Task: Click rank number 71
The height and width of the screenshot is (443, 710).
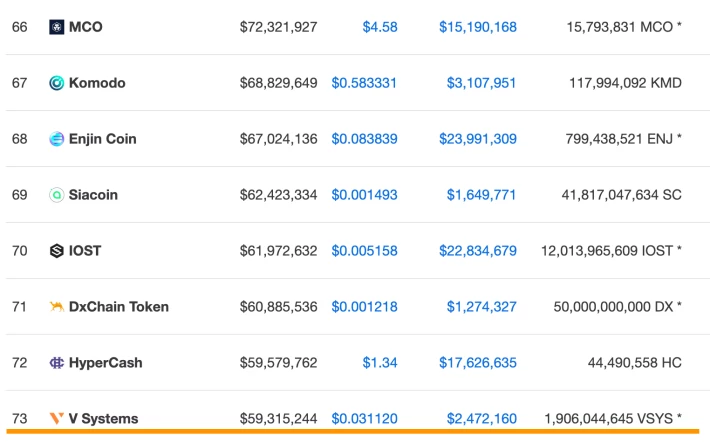Action: pyautogui.click(x=19, y=307)
